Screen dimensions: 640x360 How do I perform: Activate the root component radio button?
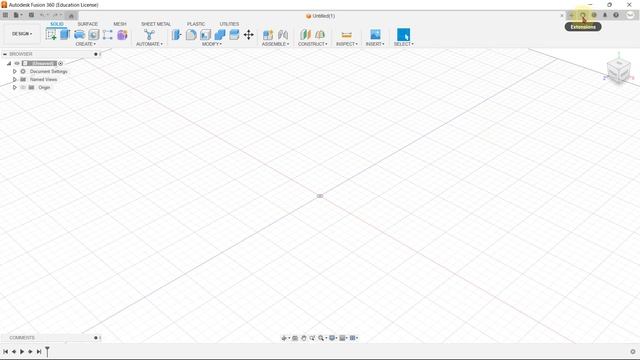[61, 63]
